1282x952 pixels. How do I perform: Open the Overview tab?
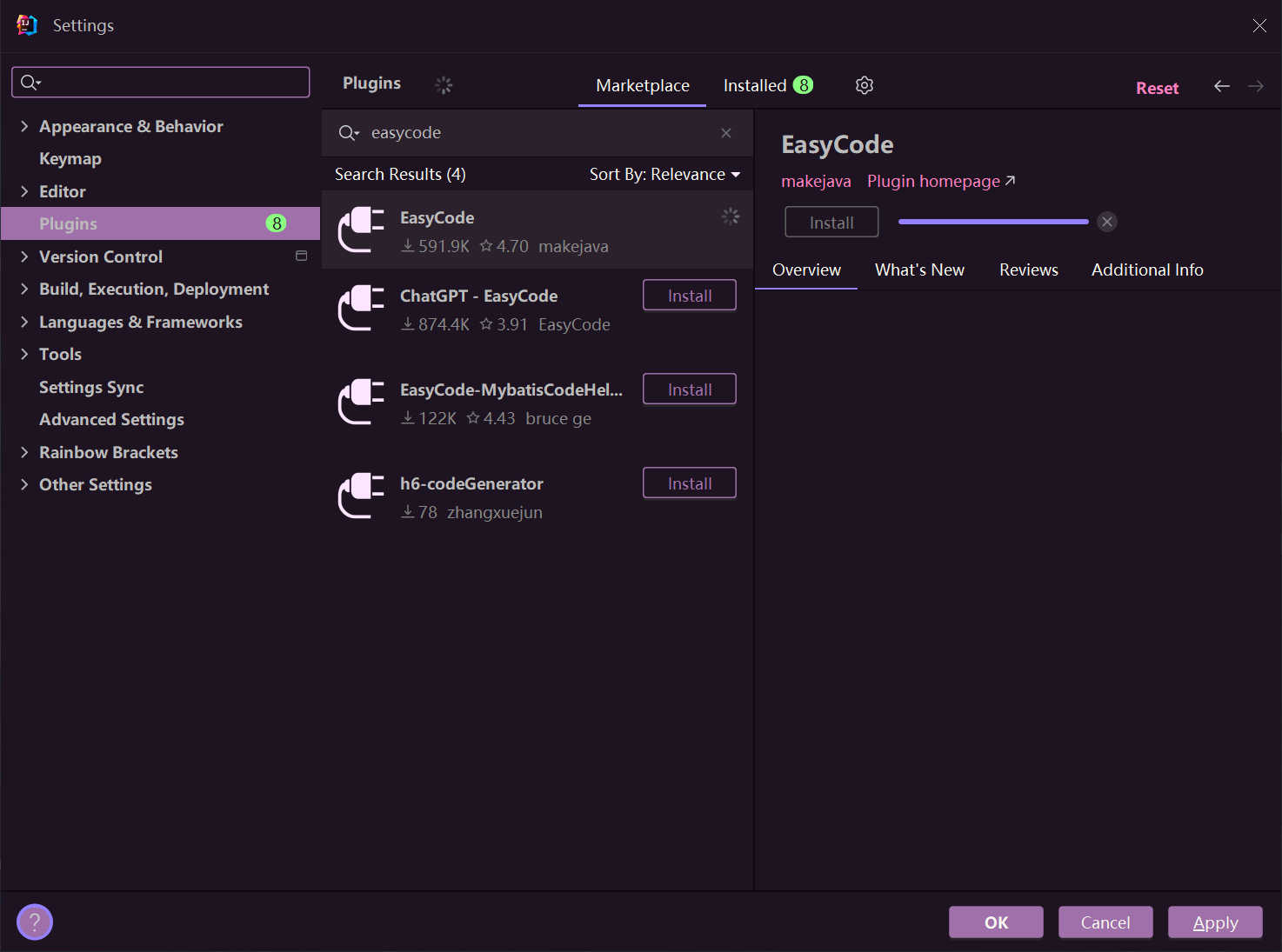[806, 270]
